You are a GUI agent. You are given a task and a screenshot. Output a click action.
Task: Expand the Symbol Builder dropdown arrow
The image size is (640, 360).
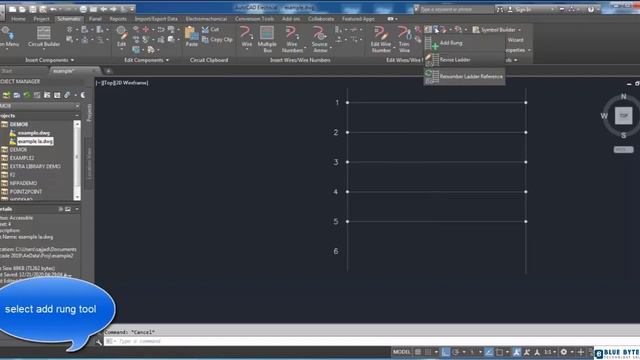click(520, 30)
